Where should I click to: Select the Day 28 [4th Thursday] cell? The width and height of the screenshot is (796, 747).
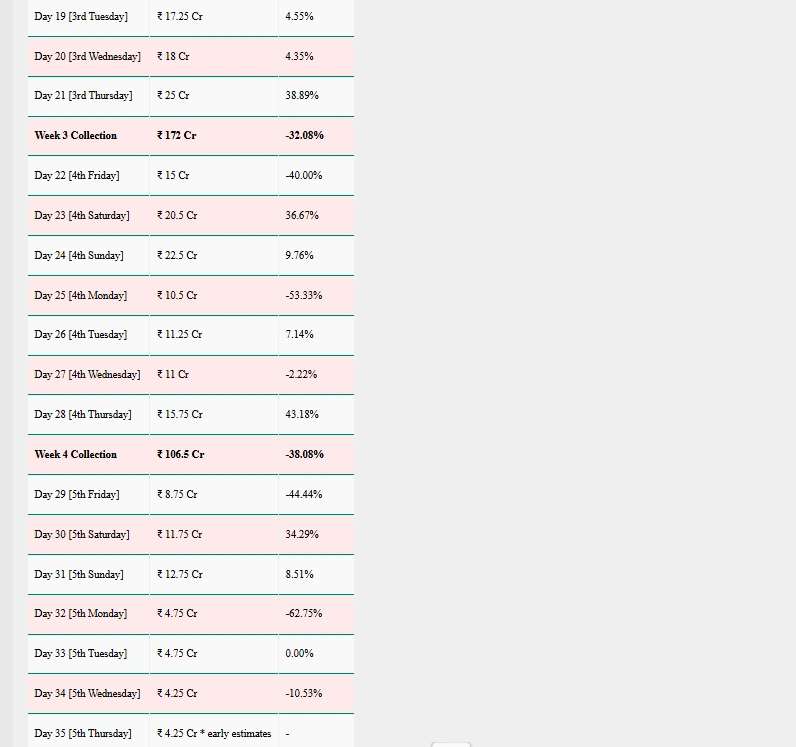83,415
